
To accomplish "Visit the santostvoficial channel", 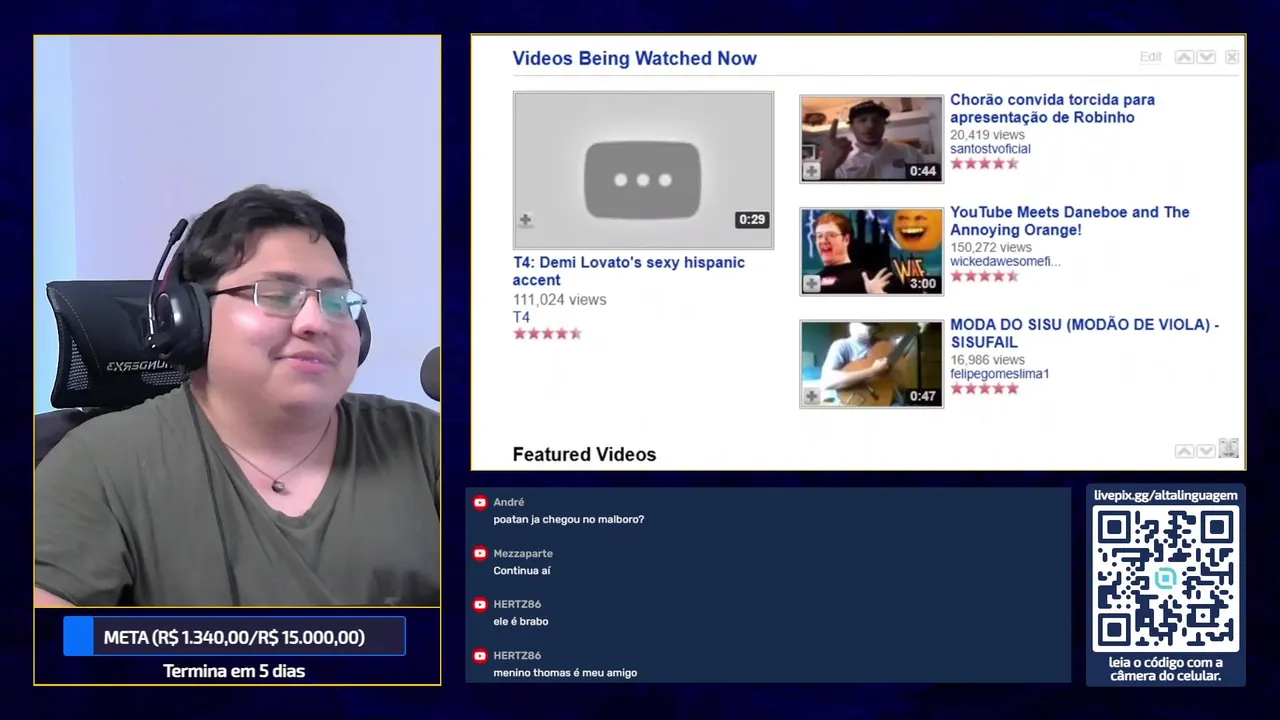I will click(x=990, y=149).
